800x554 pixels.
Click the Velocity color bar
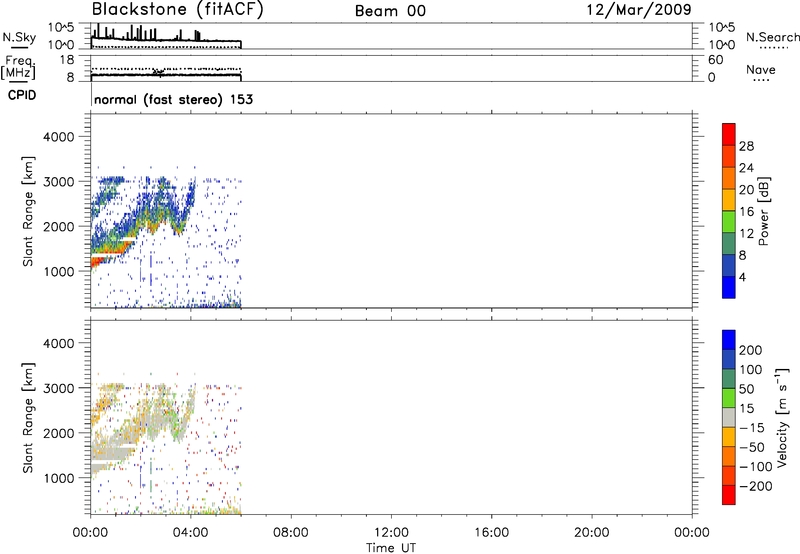click(729, 417)
